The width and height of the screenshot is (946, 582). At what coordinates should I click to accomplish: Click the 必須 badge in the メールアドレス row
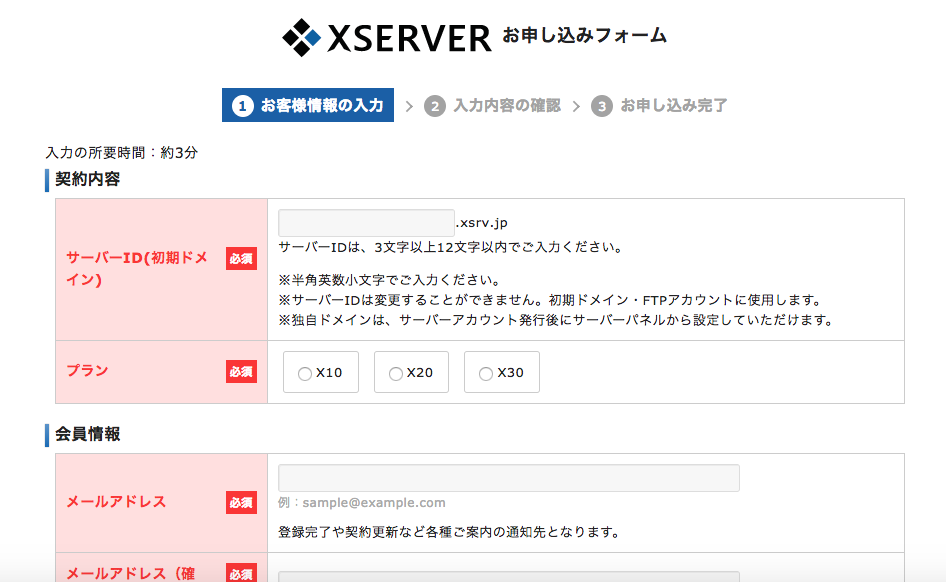[x=241, y=502]
